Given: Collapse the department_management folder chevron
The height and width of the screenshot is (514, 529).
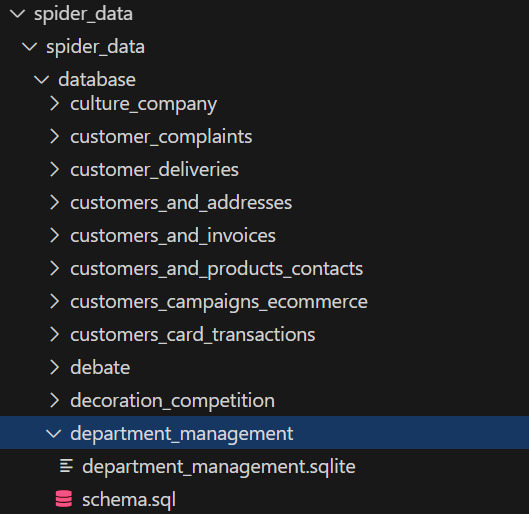Looking at the screenshot, I should pos(54,433).
